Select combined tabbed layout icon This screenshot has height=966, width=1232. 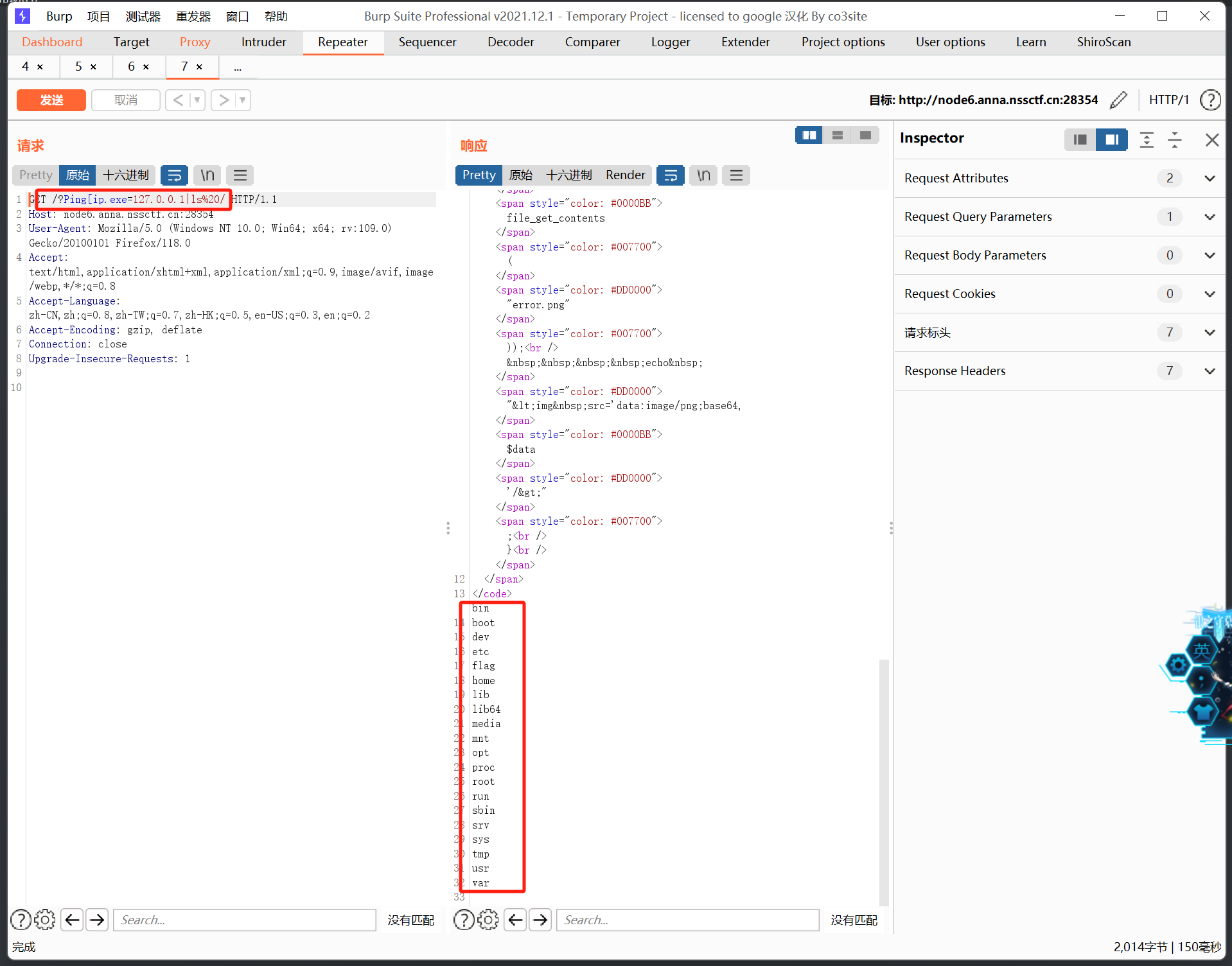(865, 135)
